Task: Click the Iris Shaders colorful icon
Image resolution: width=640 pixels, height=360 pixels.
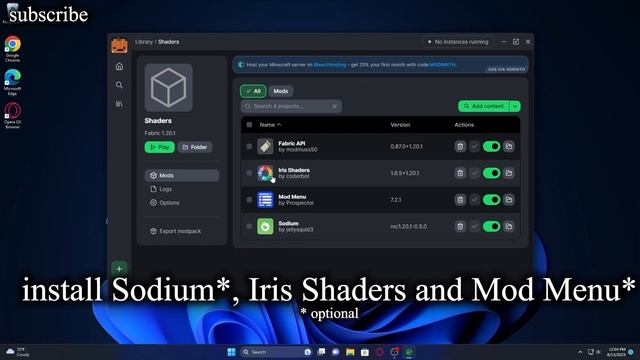Action: click(265, 173)
